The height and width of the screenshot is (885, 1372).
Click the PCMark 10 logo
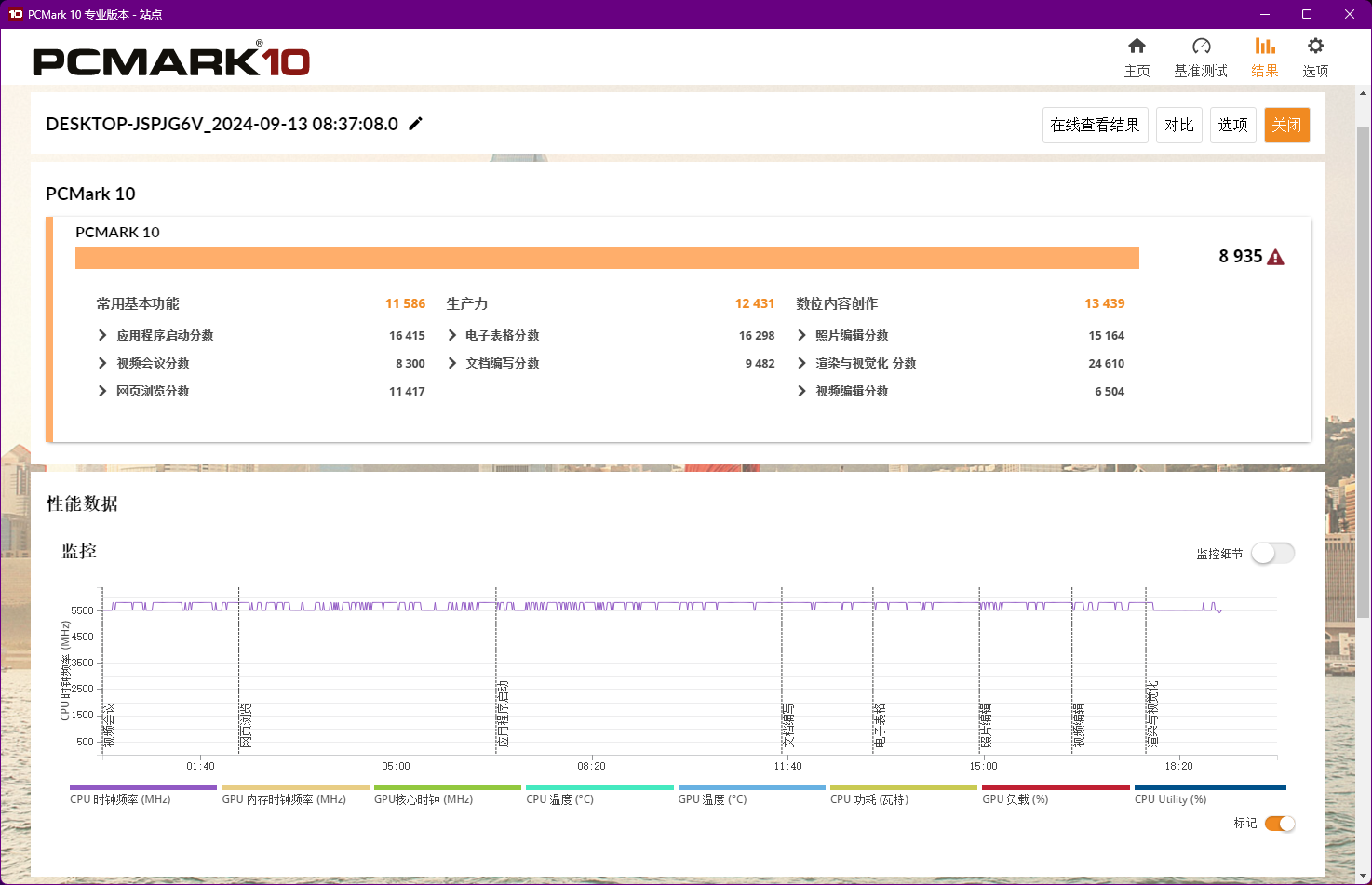(171, 61)
